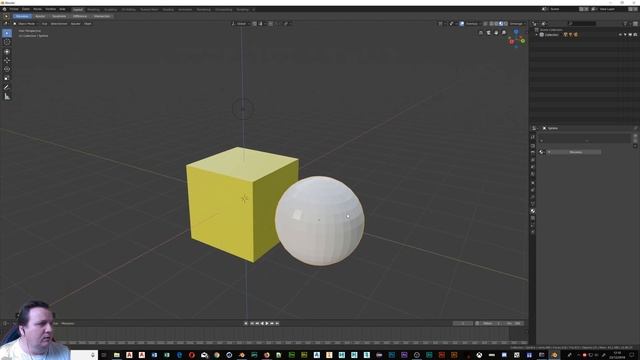640x360 pixels.
Task: Set selection mode to Difference
Action: 80,16
